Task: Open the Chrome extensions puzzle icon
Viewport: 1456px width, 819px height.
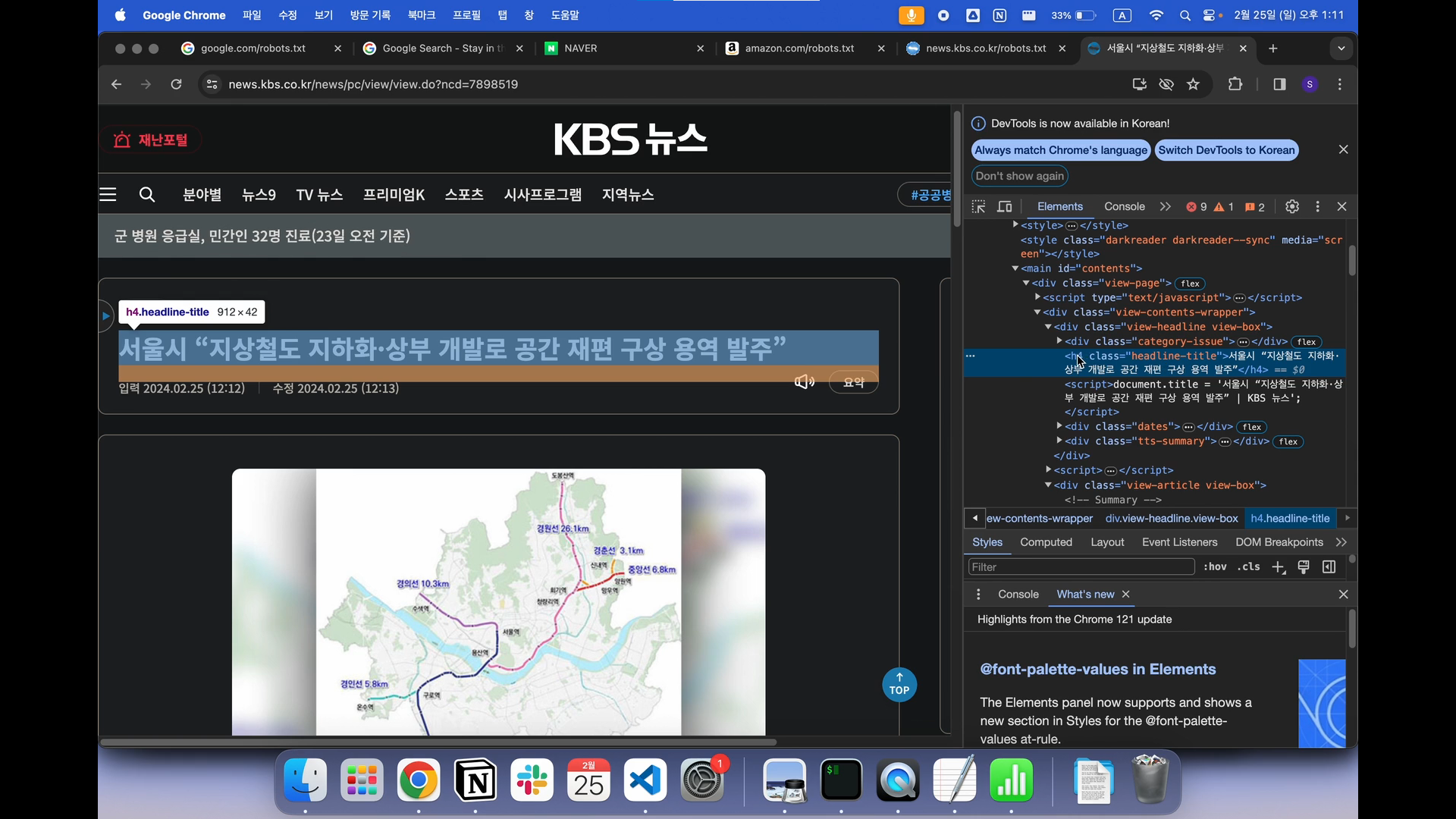Action: [1235, 84]
